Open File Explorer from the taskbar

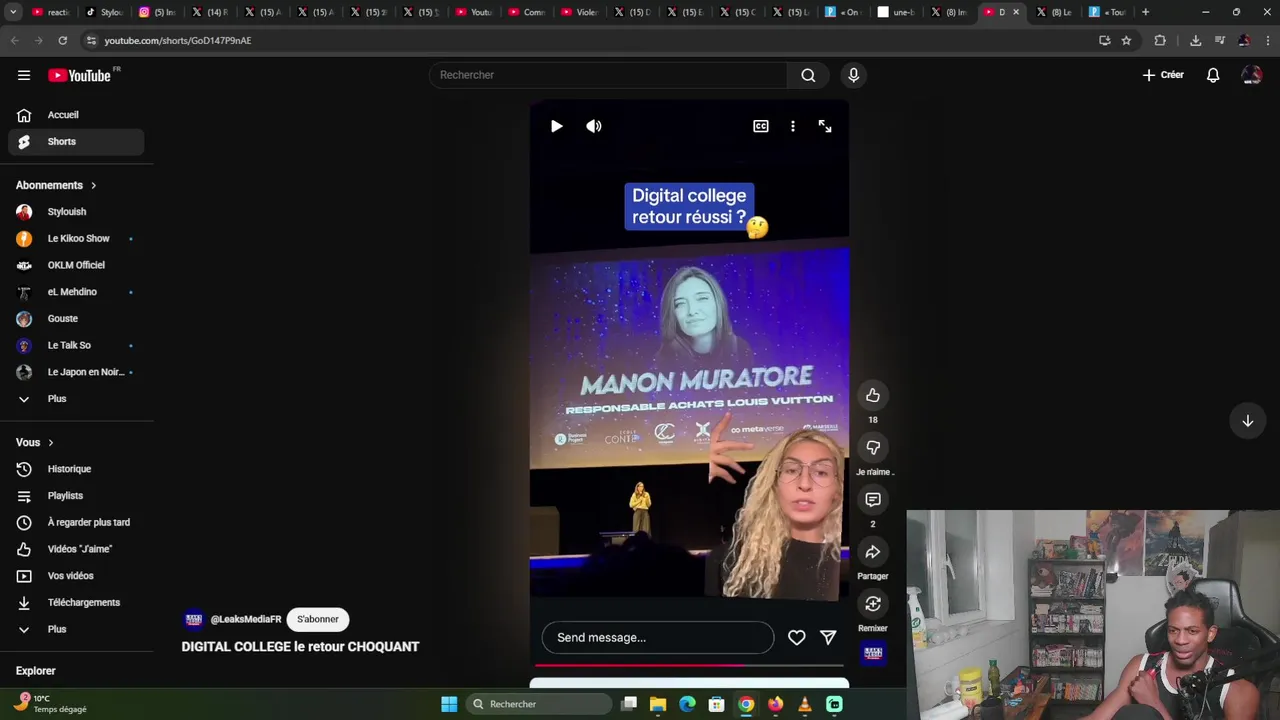[x=658, y=704]
